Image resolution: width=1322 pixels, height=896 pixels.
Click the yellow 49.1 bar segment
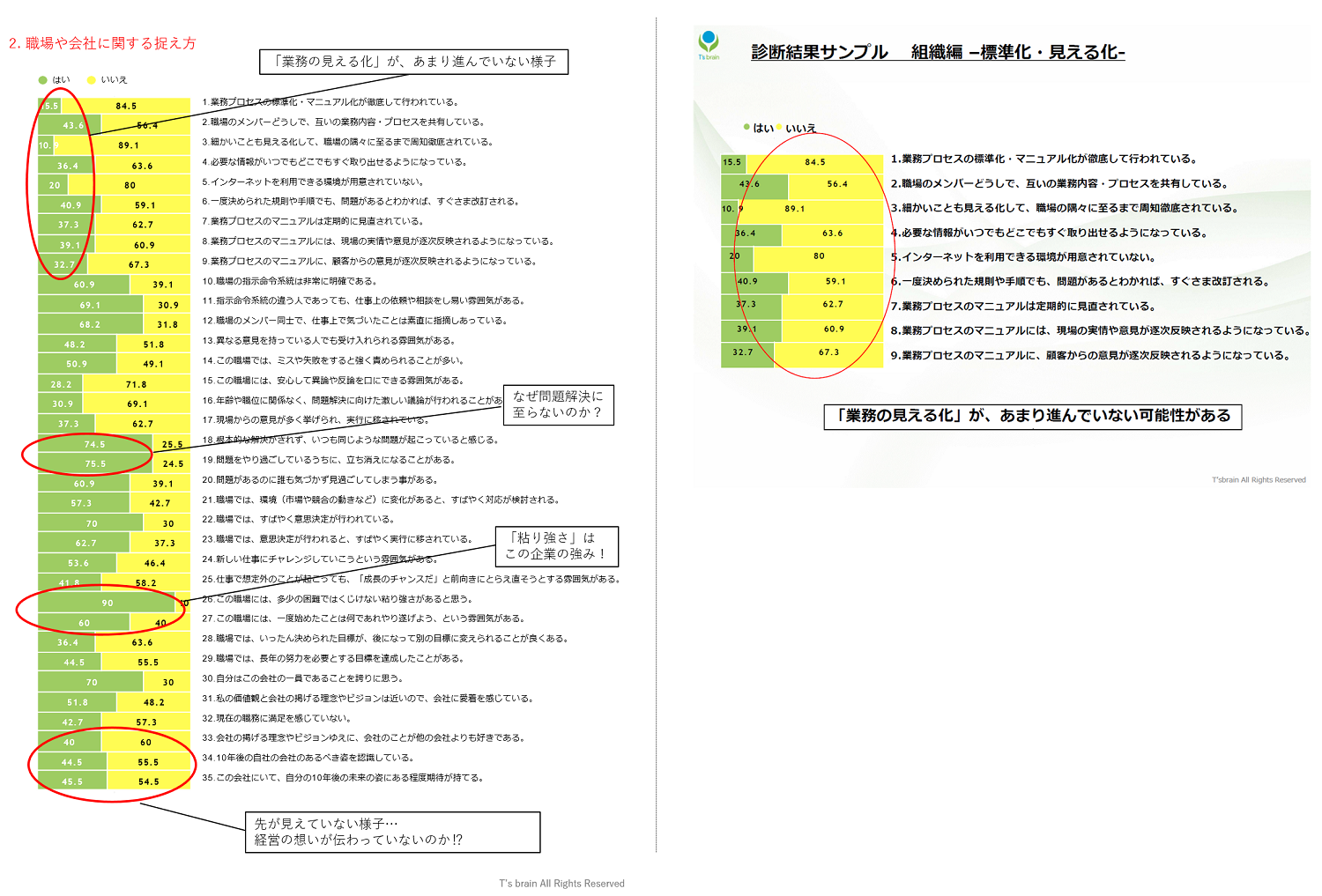(152, 364)
